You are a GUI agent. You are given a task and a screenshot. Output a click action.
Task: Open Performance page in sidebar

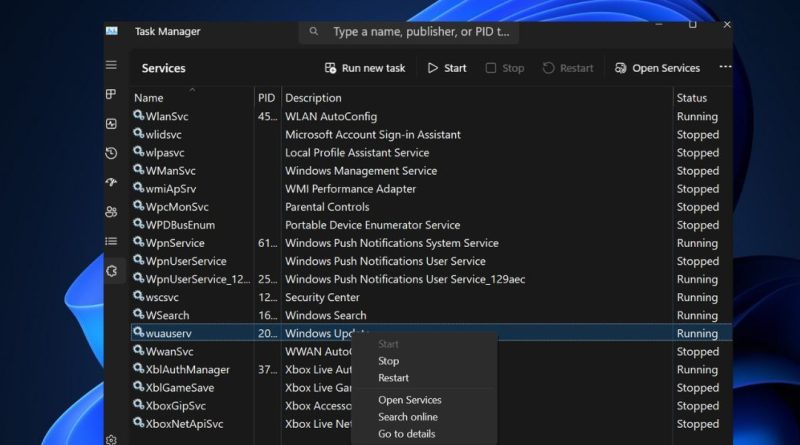[111, 124]
